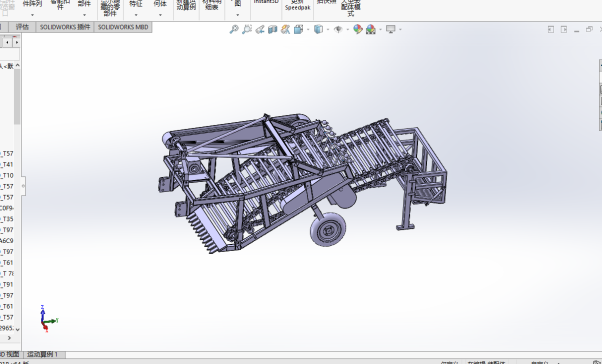The height and width of the screenshot is (364, 602).
Task: Expand the 何体 reference geometry dropdown arrow
Action: [160, 15]
